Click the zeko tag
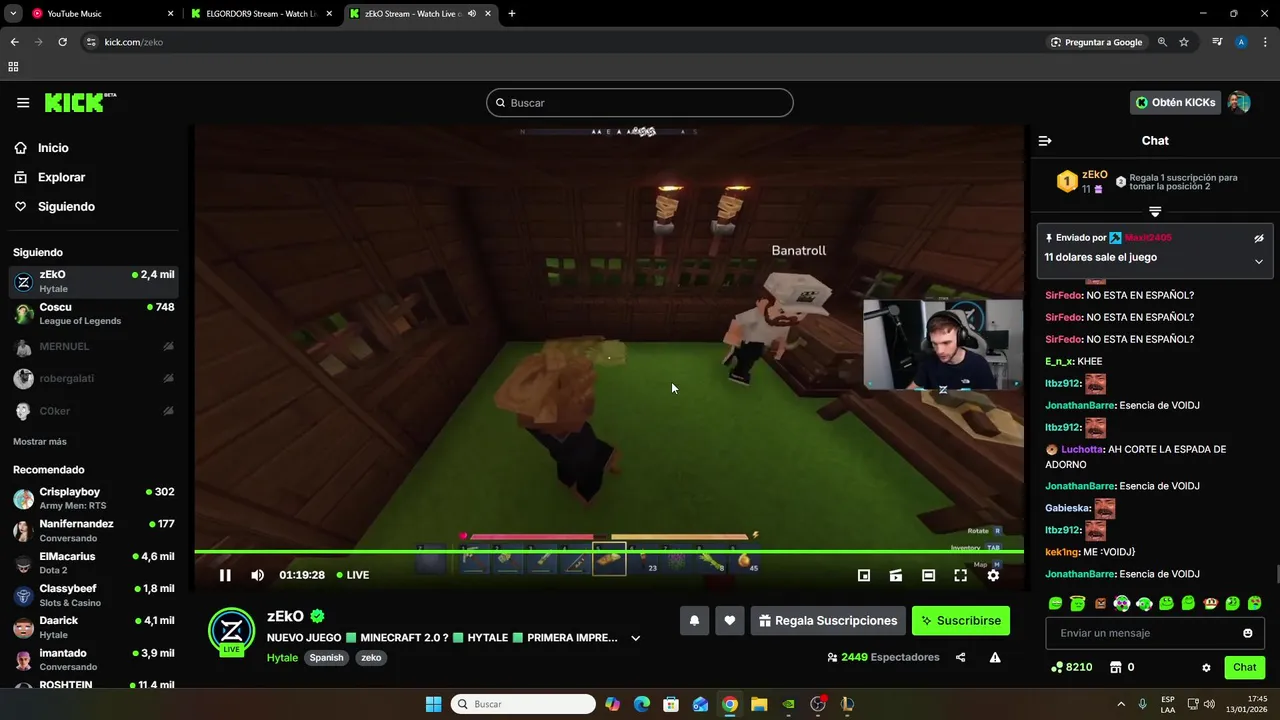The image size is (1280, 720). [371, 658]
